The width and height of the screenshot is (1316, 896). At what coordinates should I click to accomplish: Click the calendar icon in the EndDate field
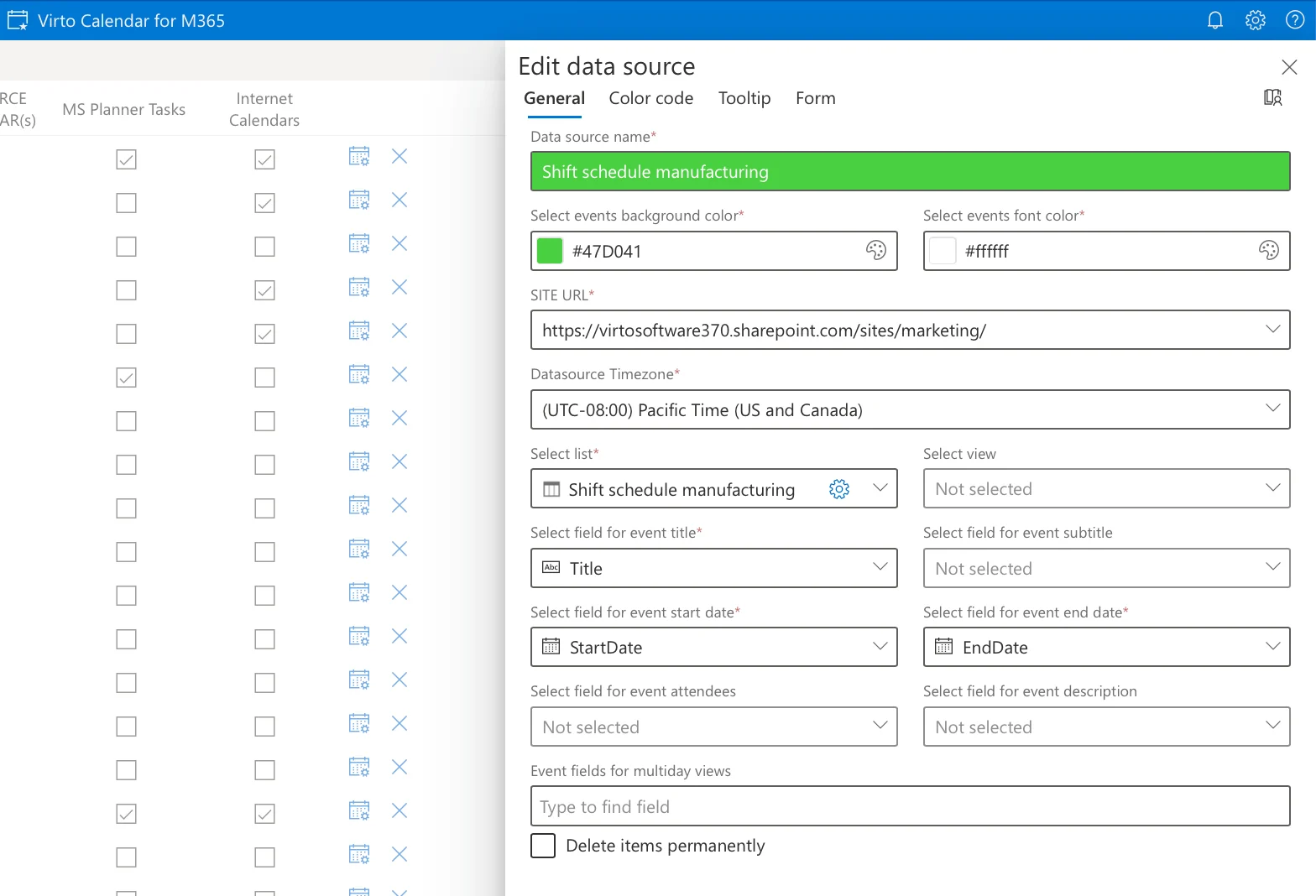[943, 646]
